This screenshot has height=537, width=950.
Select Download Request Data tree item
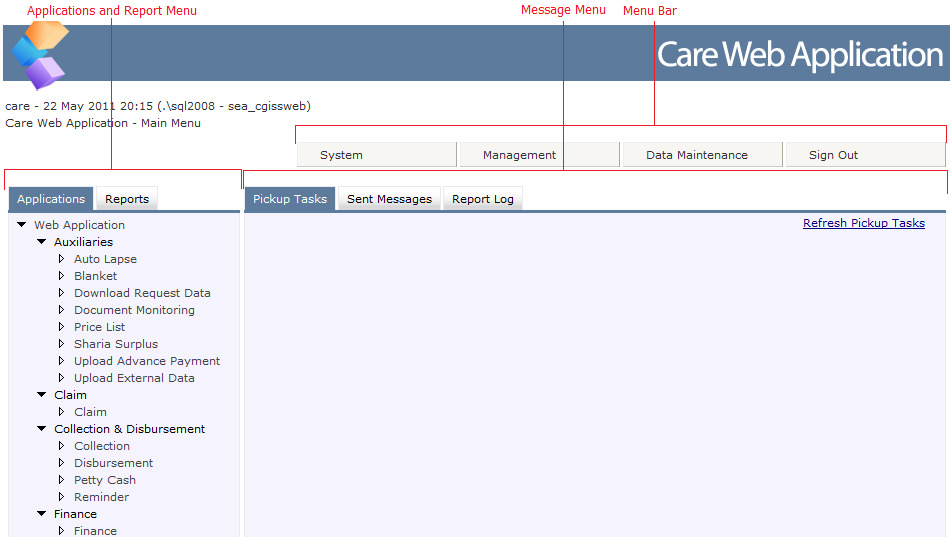[142, 293]
